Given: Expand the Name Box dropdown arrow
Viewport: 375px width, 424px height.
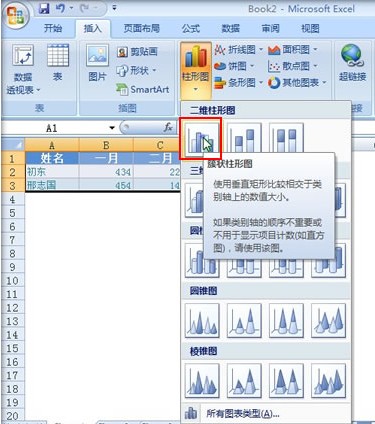Looking at the screenshot, I should point(112,128).
